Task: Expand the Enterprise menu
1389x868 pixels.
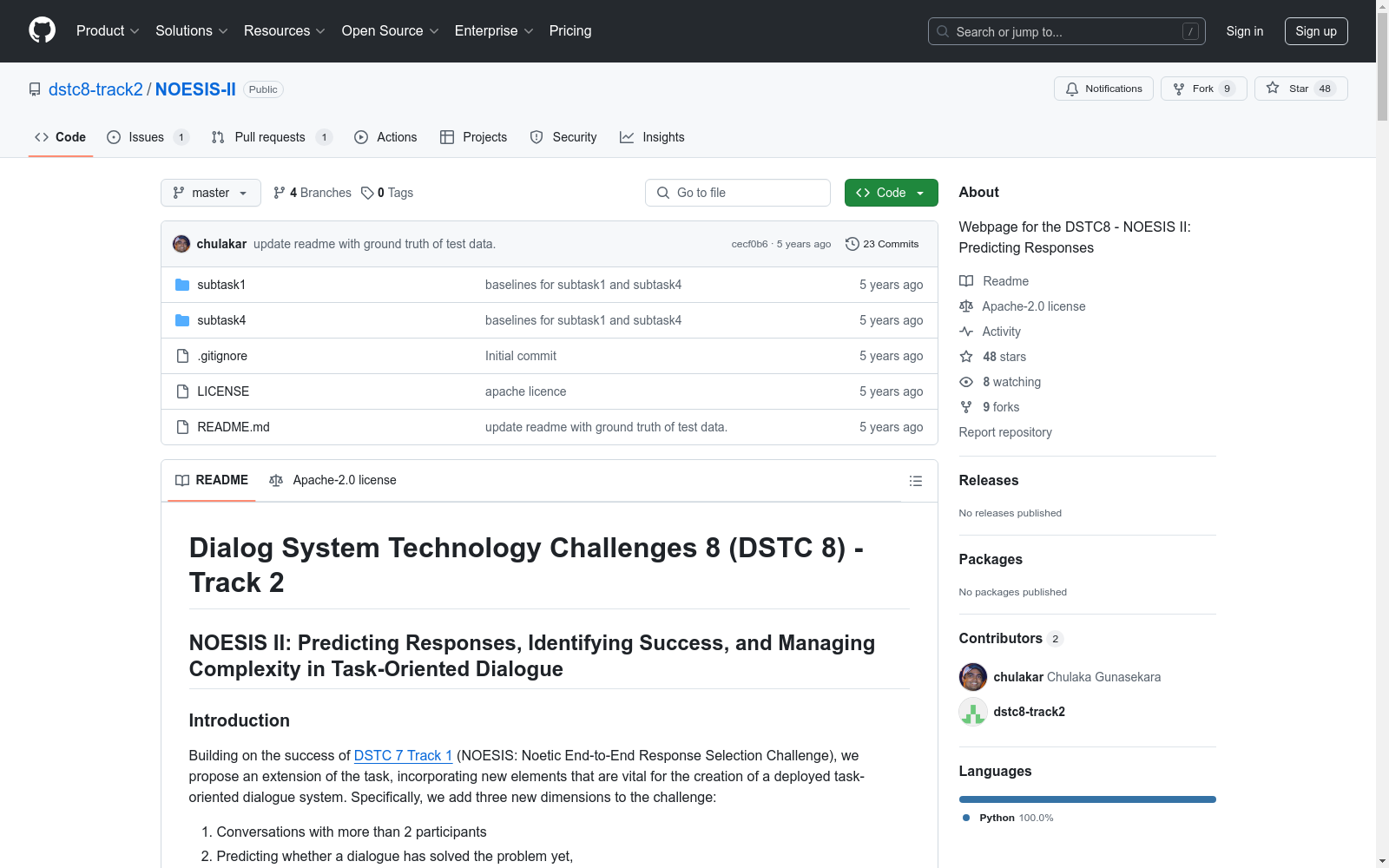Action: pos(494,31)
